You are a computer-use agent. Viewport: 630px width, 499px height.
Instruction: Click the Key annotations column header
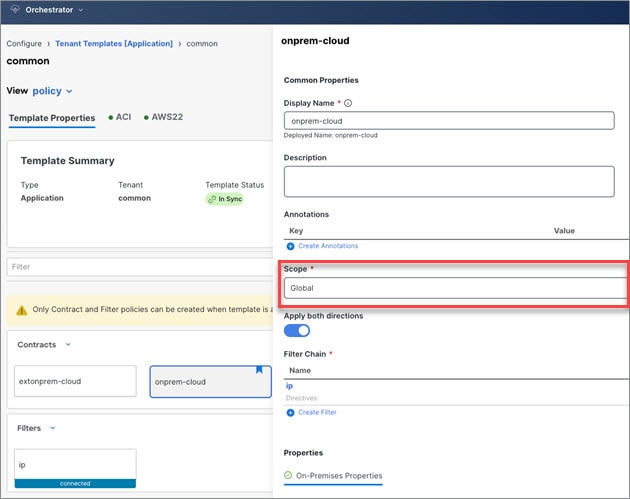pos(296,231)
